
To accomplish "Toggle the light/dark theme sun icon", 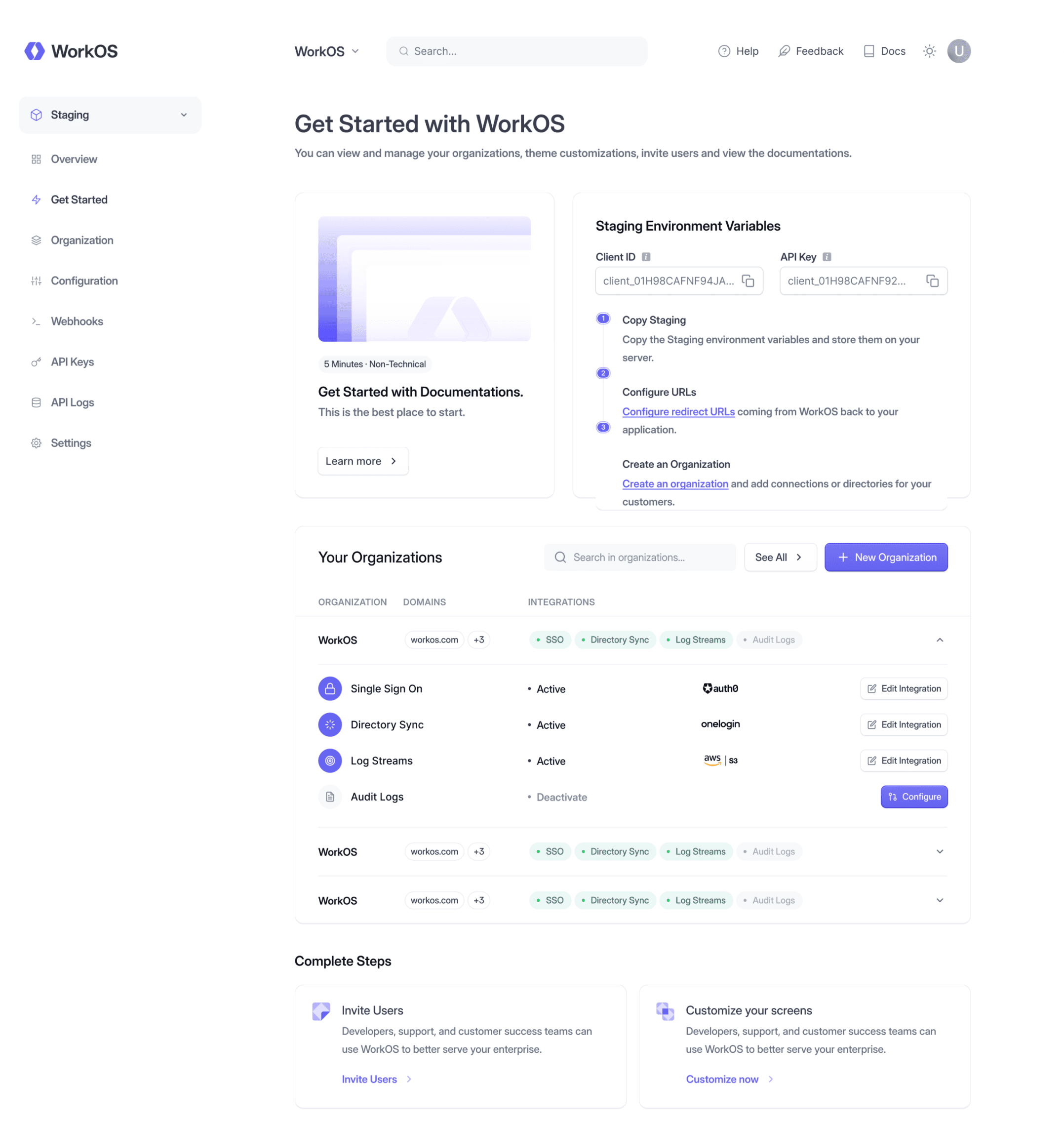I will point(929,51).
